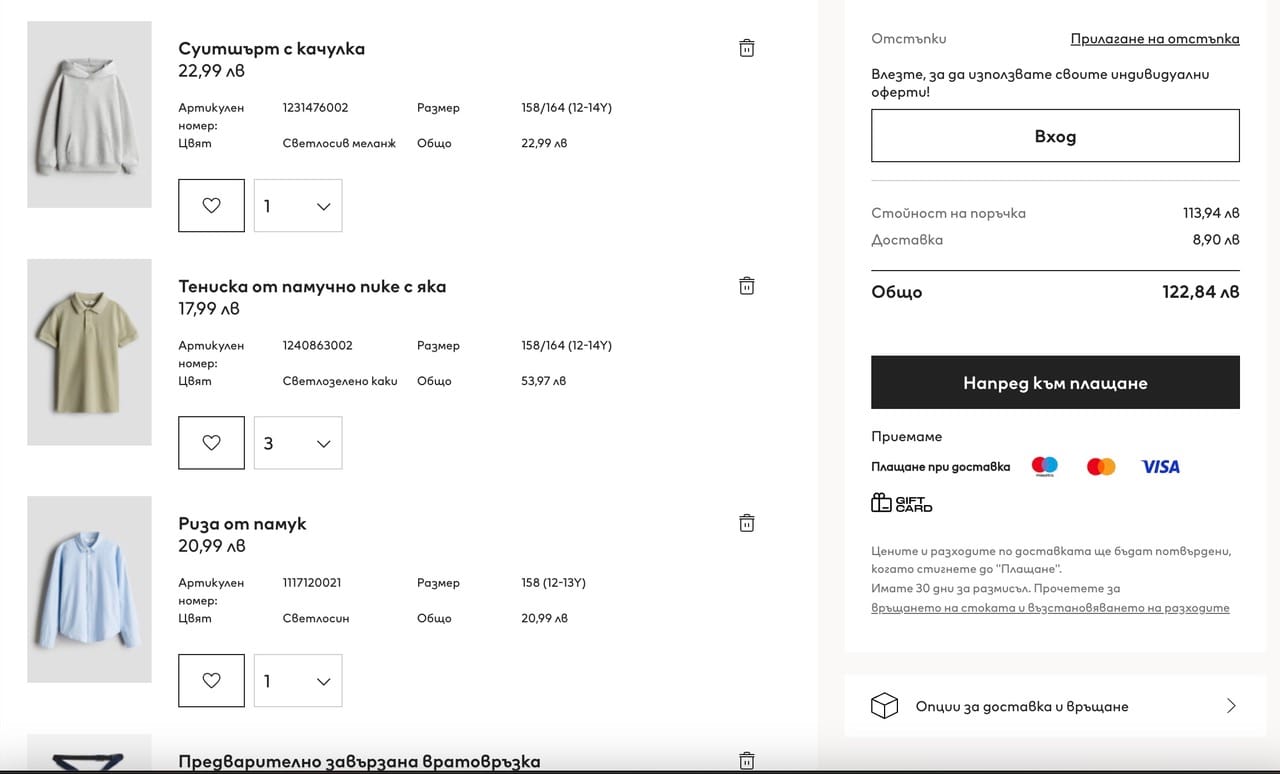Screen dimensions: 1280x774
Task: Click the 53,97 лв subtotal
Action: click(544, 381)
